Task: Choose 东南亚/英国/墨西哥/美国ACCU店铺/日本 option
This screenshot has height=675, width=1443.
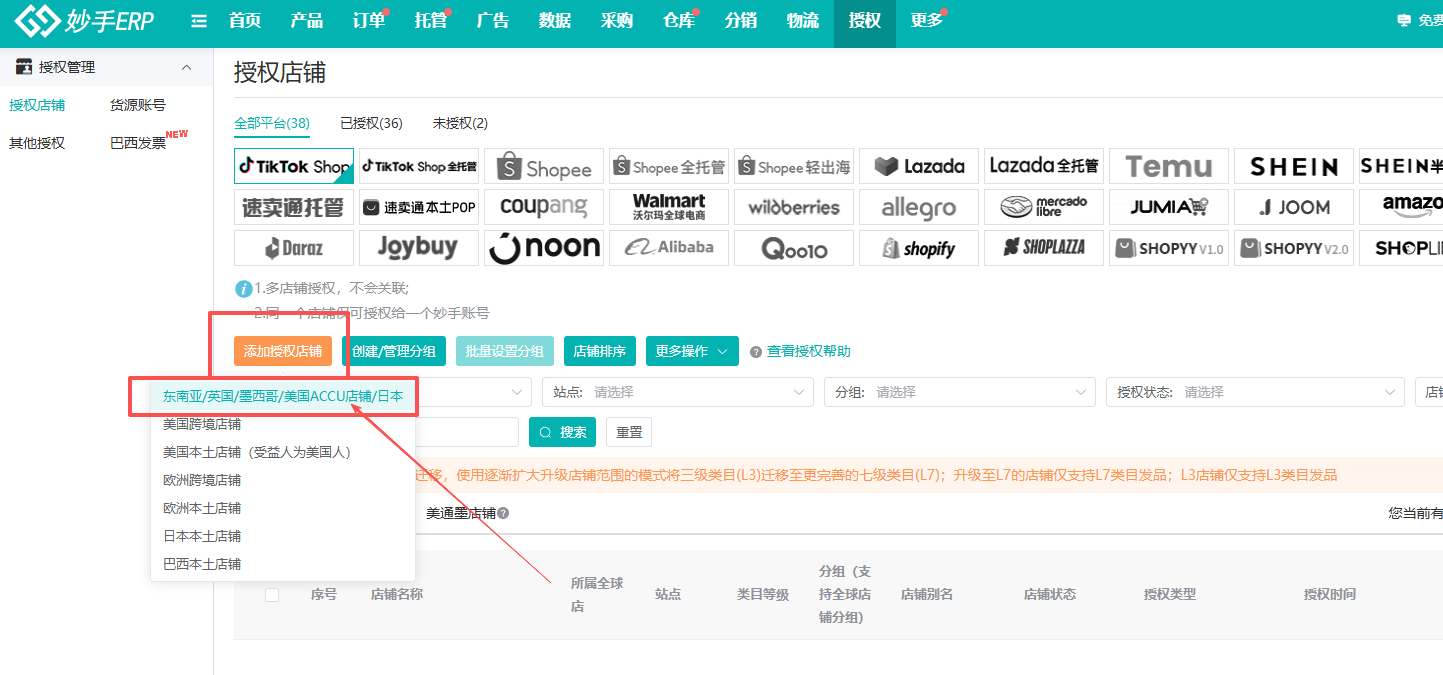Action: point(283,396)
